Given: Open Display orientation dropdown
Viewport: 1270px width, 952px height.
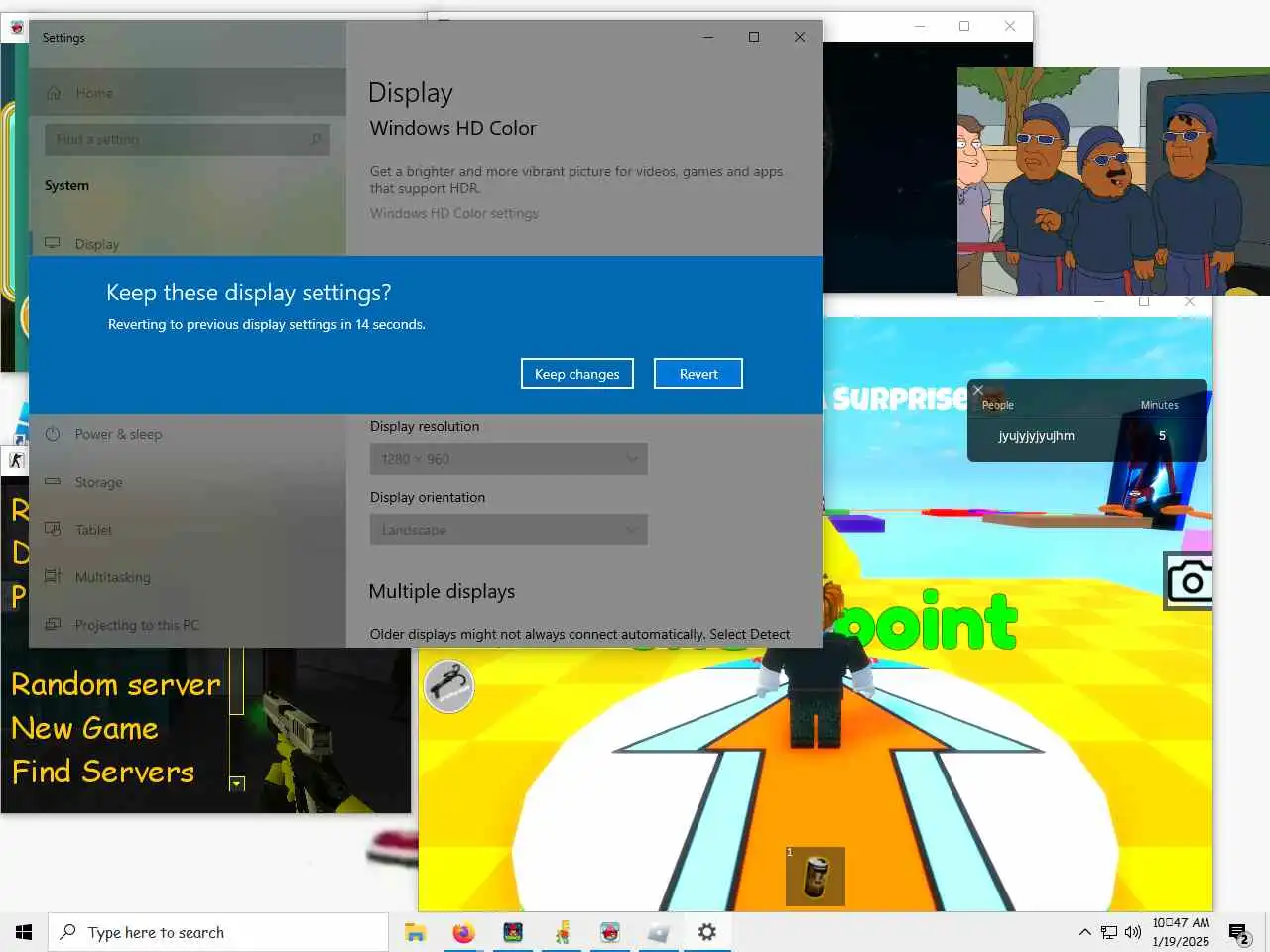Looking at the screenshot, I should (508, 530).
